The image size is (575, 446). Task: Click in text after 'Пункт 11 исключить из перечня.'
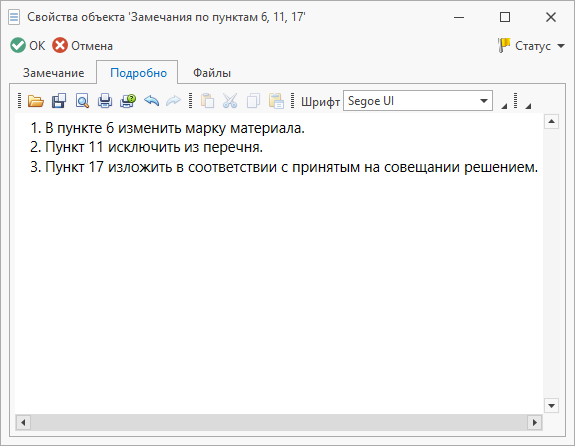[264, 147]
